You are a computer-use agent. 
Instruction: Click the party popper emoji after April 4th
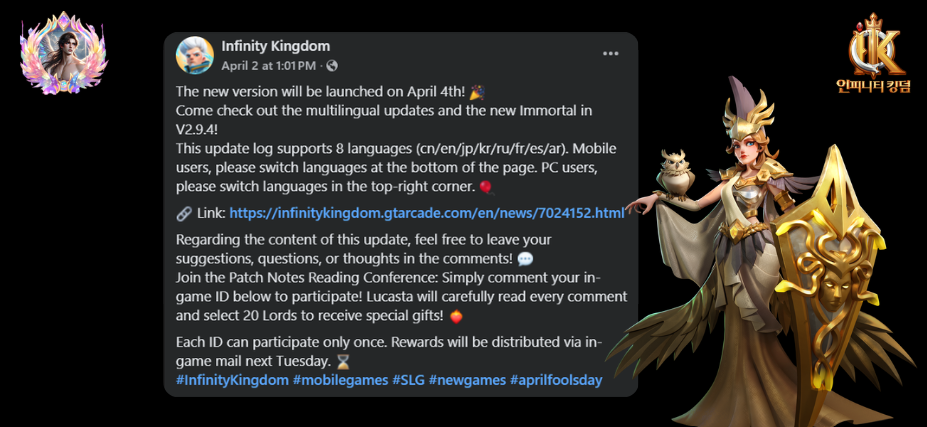pyautogui.click(x=477, y=92)
